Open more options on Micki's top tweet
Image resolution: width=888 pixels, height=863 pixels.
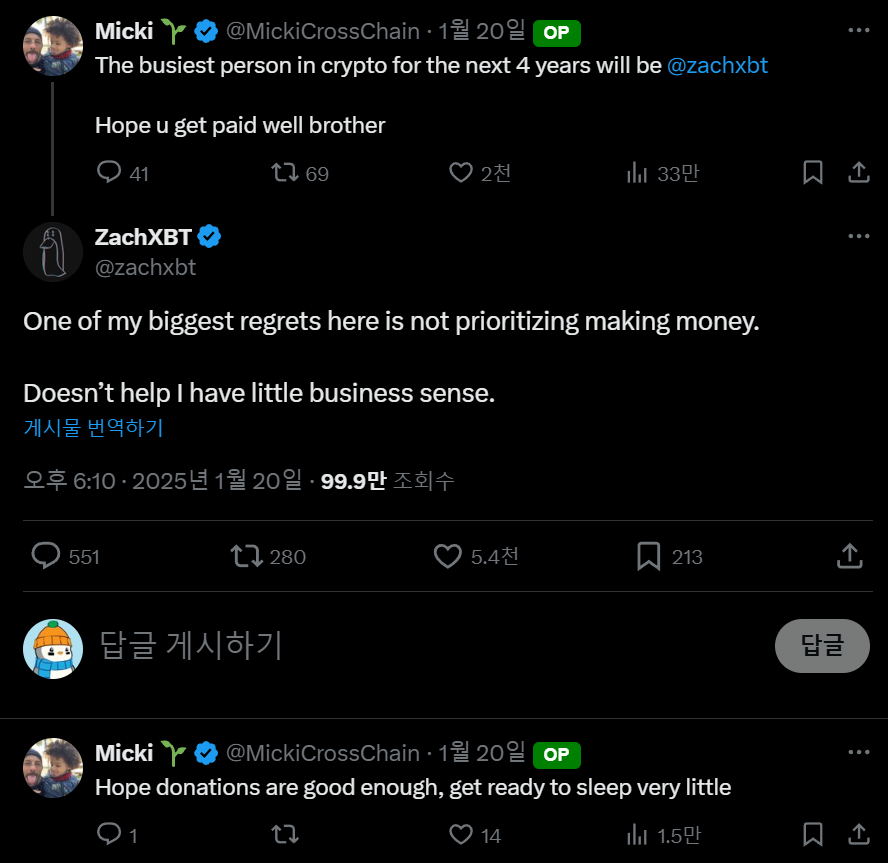click(858, 30)
